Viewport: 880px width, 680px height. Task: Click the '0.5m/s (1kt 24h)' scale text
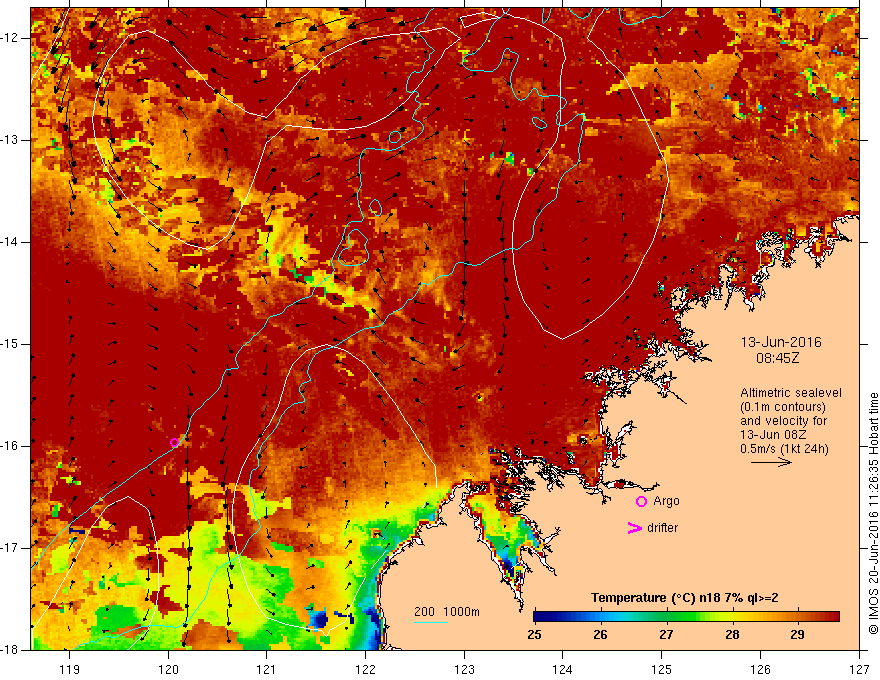click(784, 449)
